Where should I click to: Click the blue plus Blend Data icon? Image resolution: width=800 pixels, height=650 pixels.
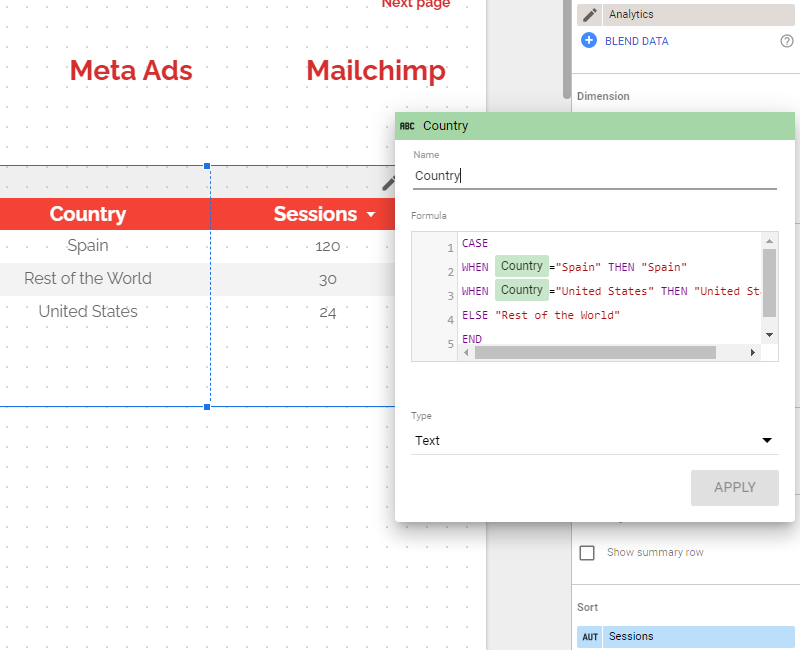(589, 40)
